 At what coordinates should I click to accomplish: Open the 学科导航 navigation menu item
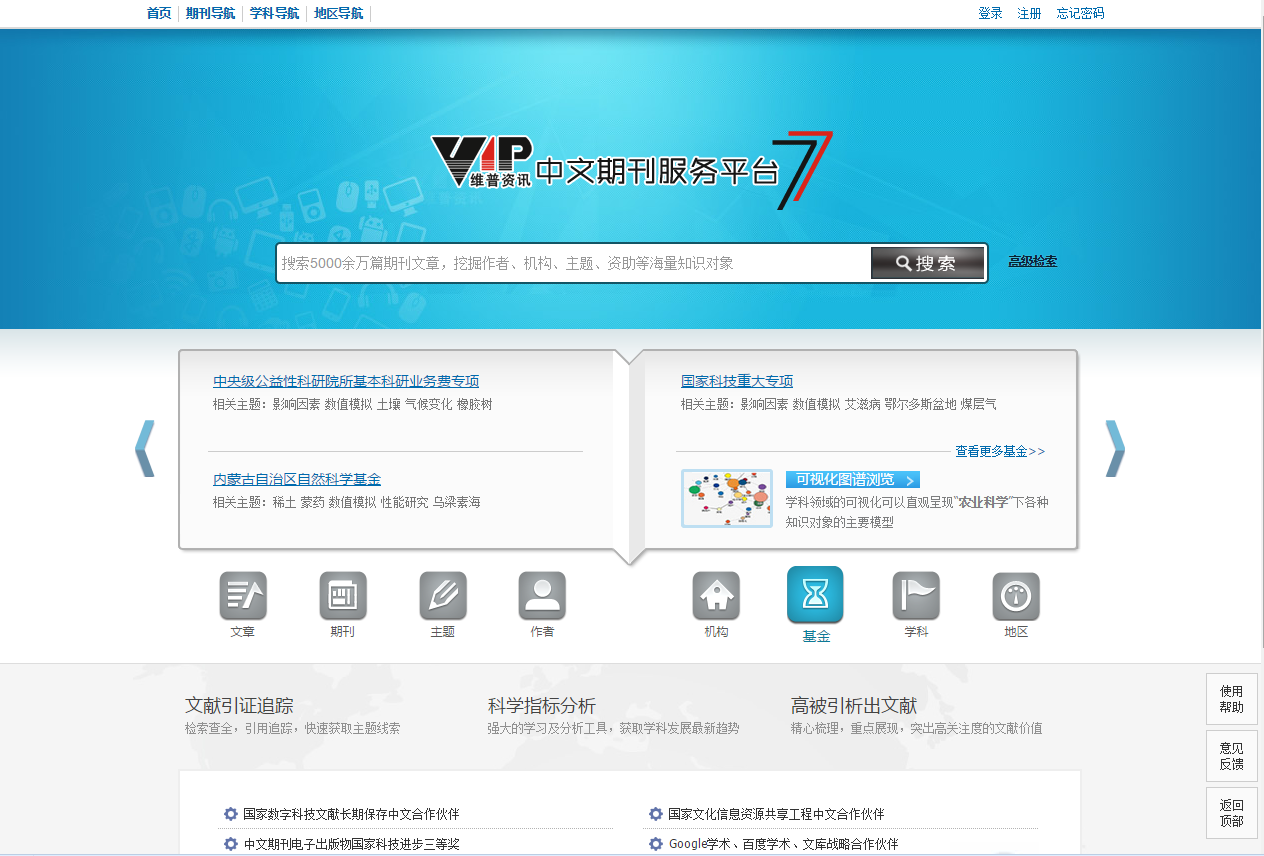pos(274,14)
